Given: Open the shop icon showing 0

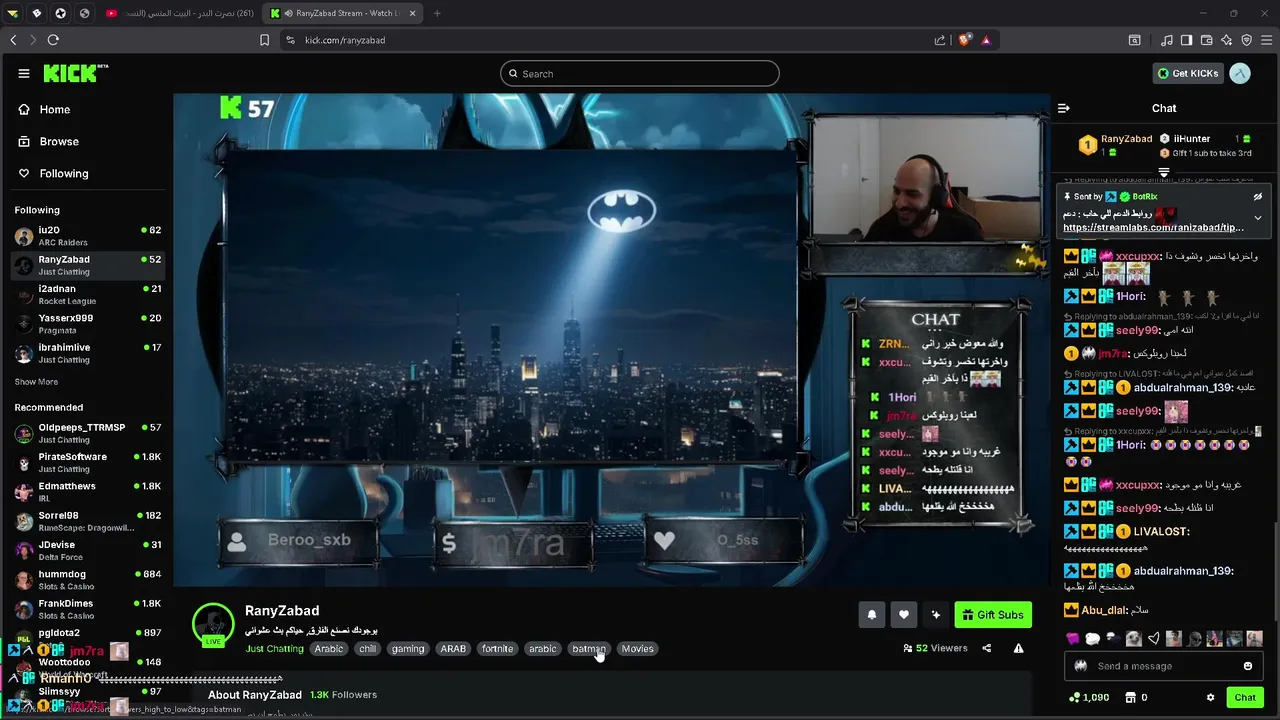Looking at the screenshot, I should (x=1136, y=697).
